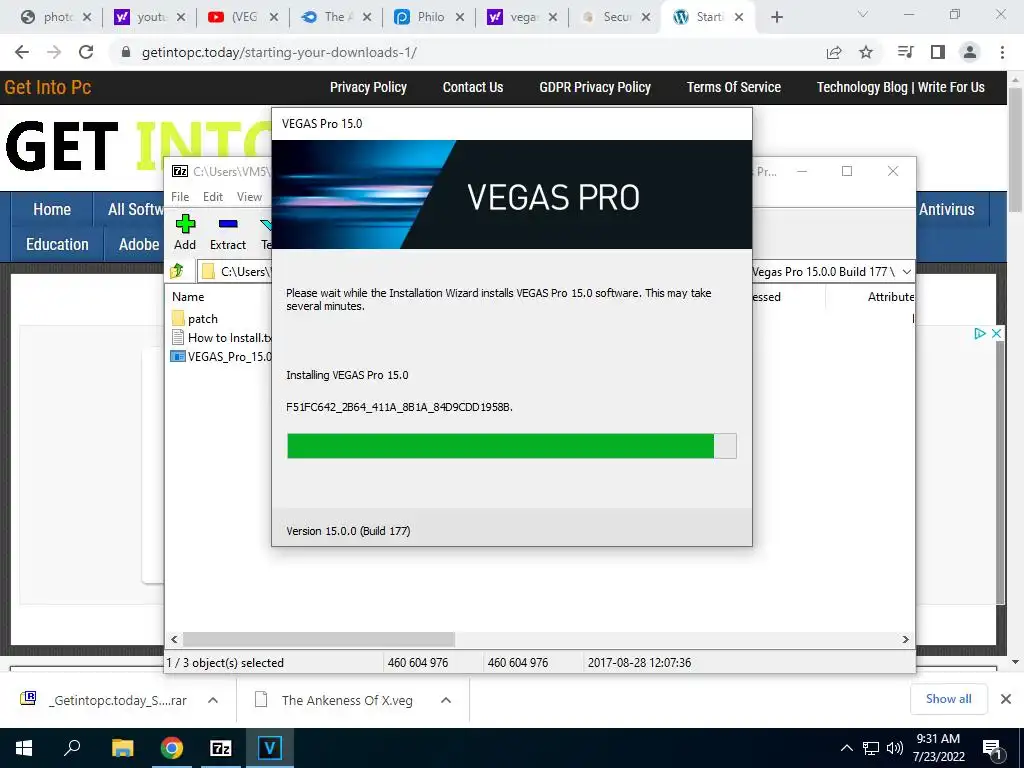
Task: Bookmark this page with the star icon
Action: pos(866,52)
